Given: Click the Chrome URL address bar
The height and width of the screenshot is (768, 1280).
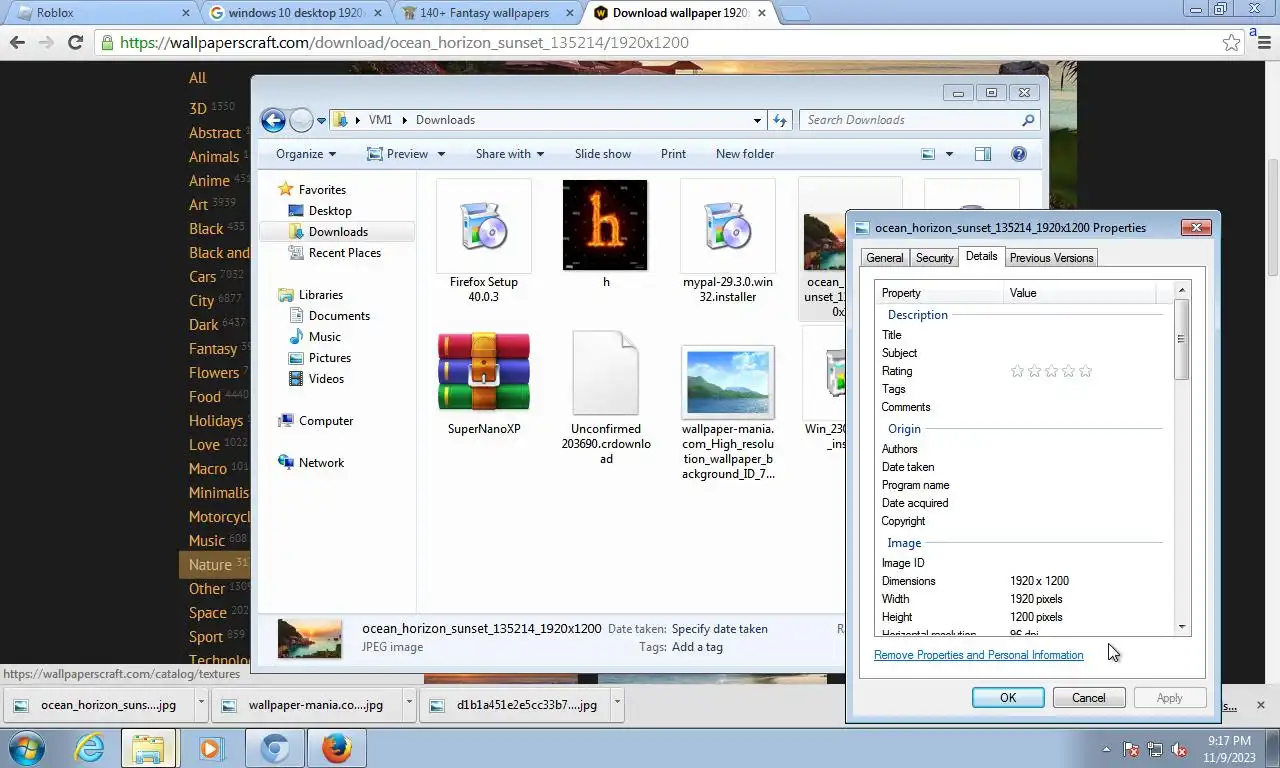Looking at the screenshot, I should (660, 43).
